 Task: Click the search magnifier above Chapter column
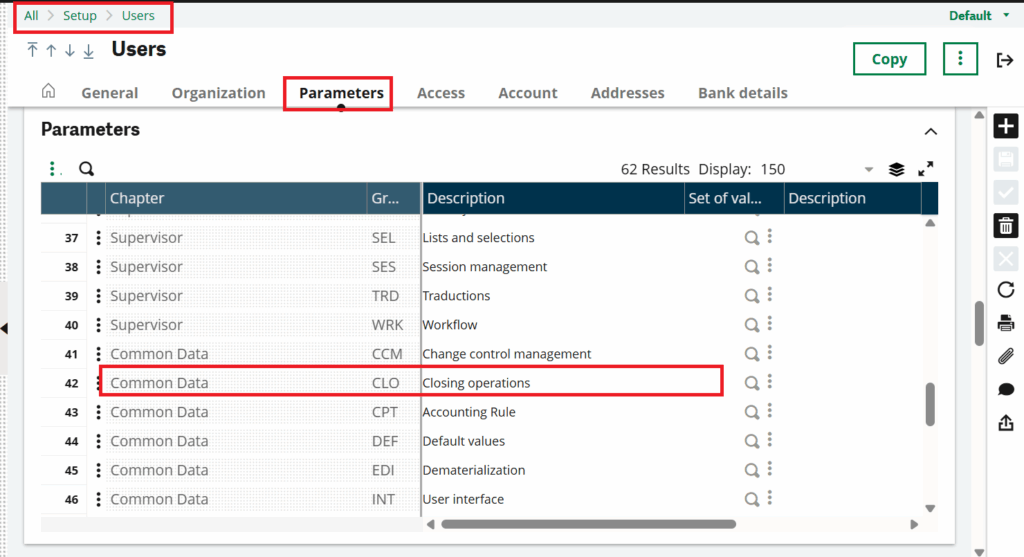[86, 169]
